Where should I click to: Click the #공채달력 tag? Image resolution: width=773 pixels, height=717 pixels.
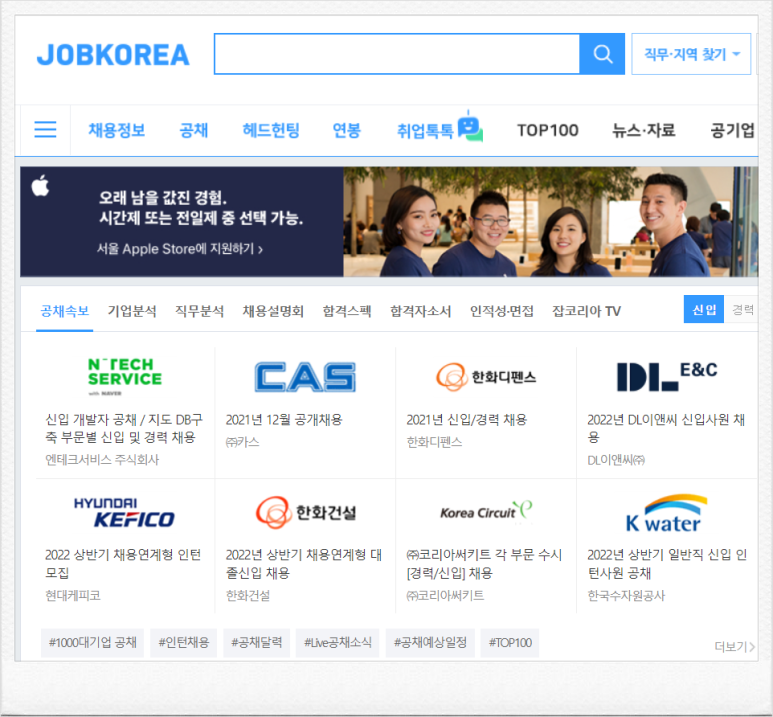[256, 642]
